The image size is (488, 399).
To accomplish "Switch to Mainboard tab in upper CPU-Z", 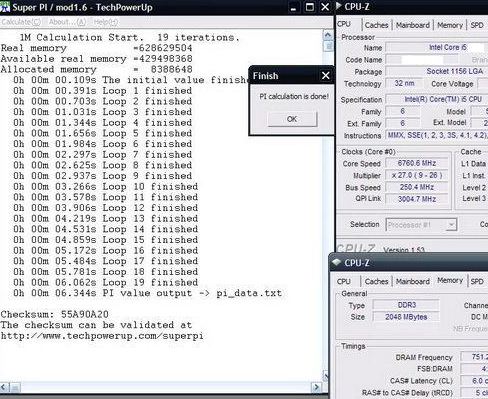I will [413, 25].
